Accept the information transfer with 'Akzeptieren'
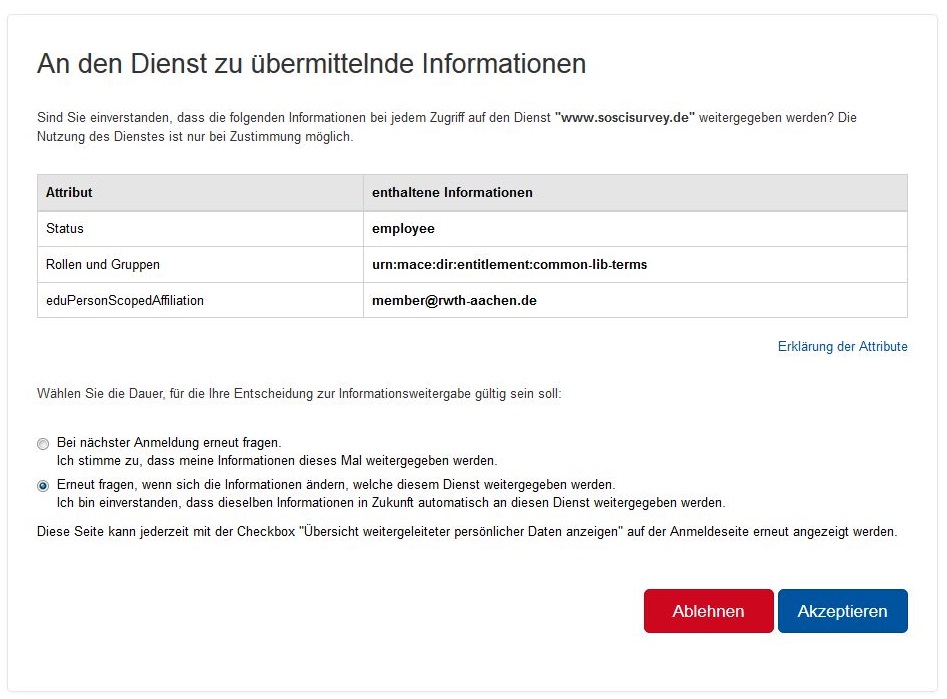947x699 pixels. pos(843,611)
